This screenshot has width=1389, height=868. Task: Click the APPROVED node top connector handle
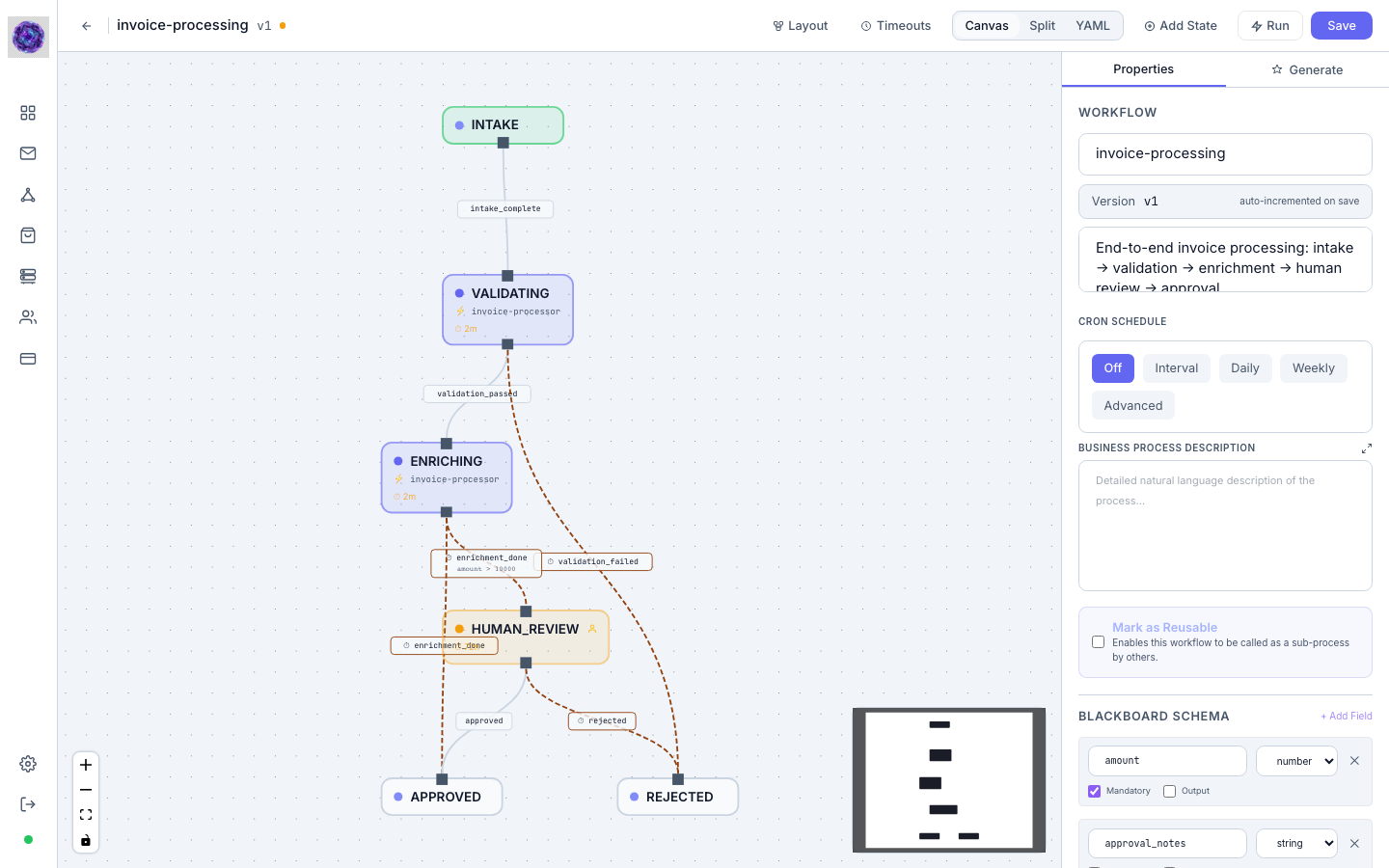point(442,779)
